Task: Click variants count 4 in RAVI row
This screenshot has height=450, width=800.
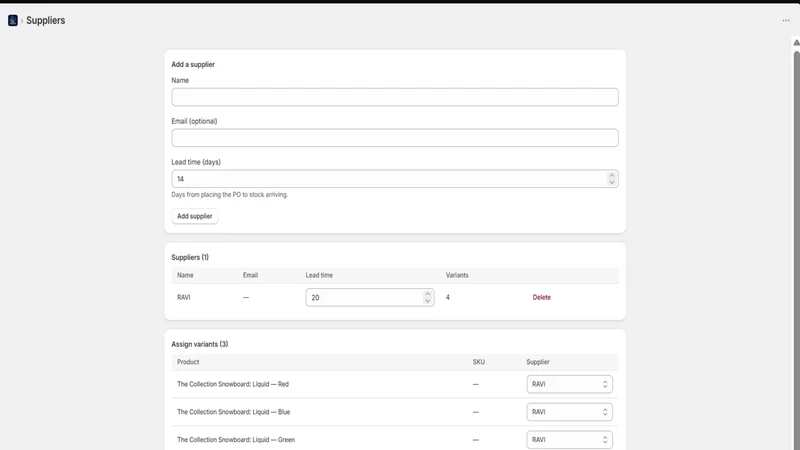Action: [448, 297]
